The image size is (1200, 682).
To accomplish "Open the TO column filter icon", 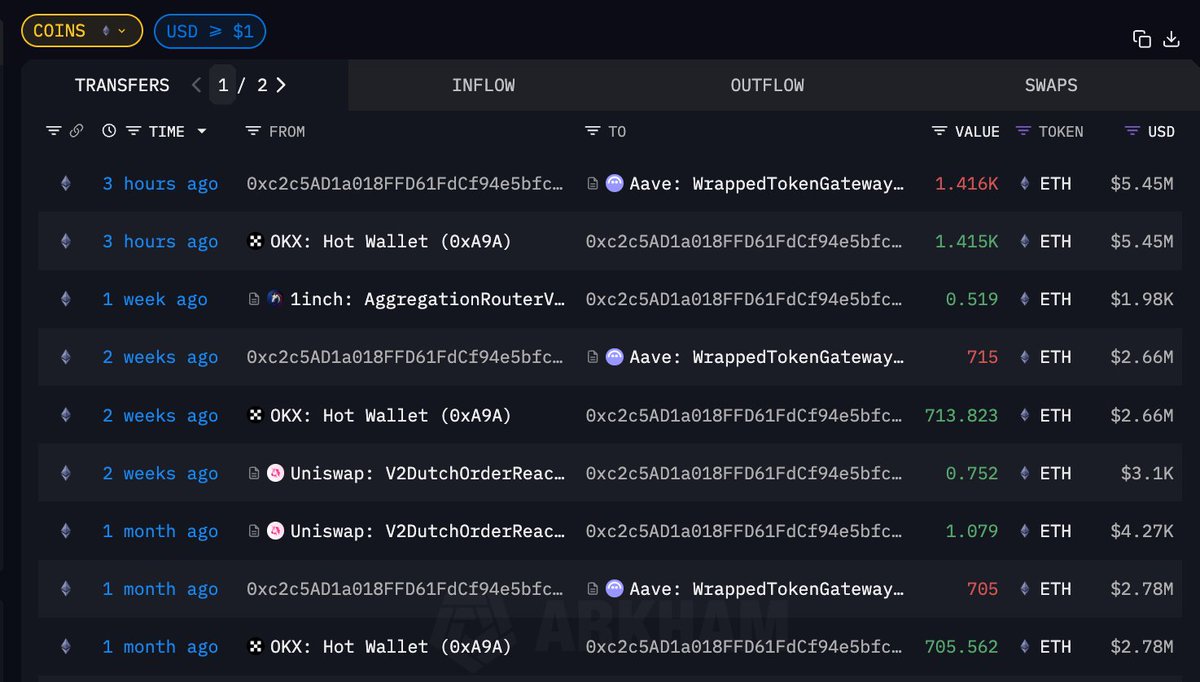I will click(x=593, y=131).
